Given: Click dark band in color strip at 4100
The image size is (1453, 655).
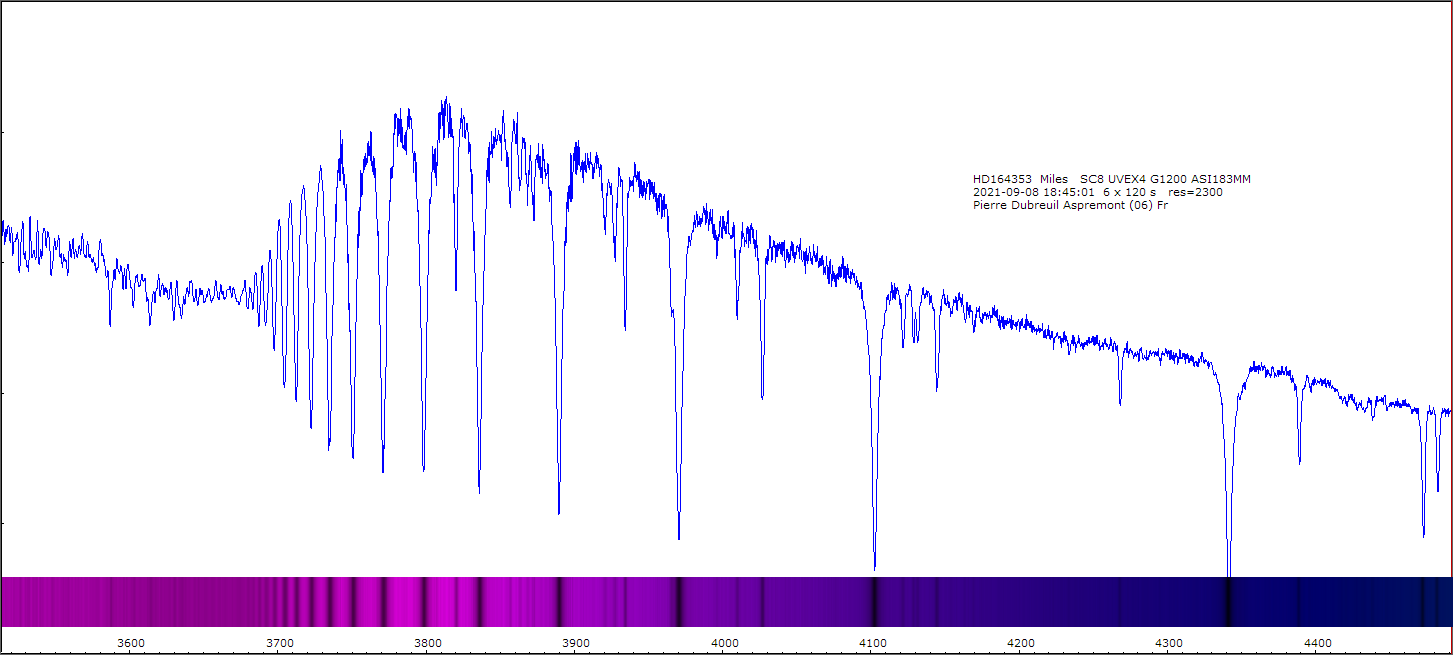Looking at the screenshot, I should pos(874,602).
